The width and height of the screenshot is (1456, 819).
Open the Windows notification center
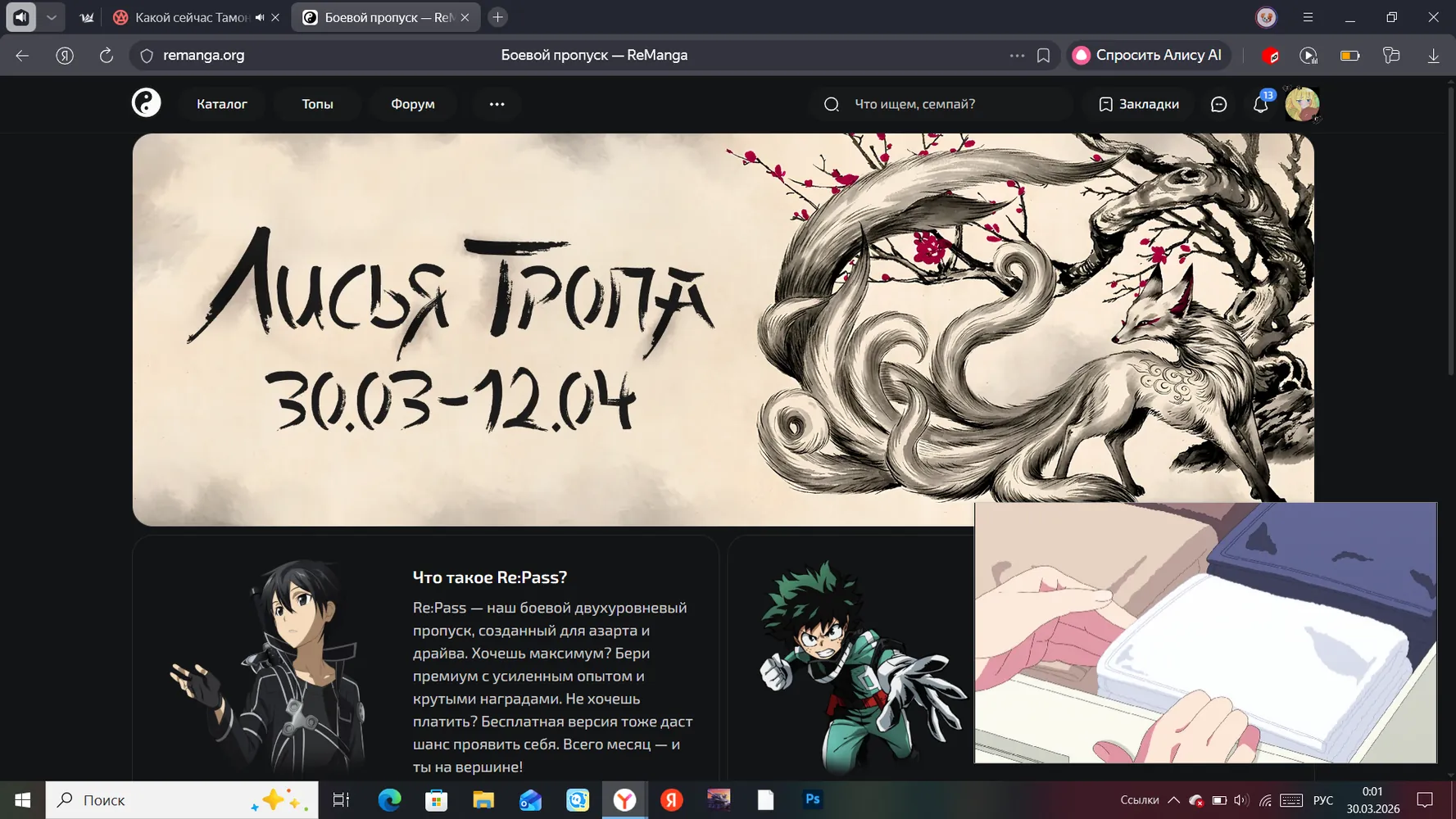click(1426, 800)
